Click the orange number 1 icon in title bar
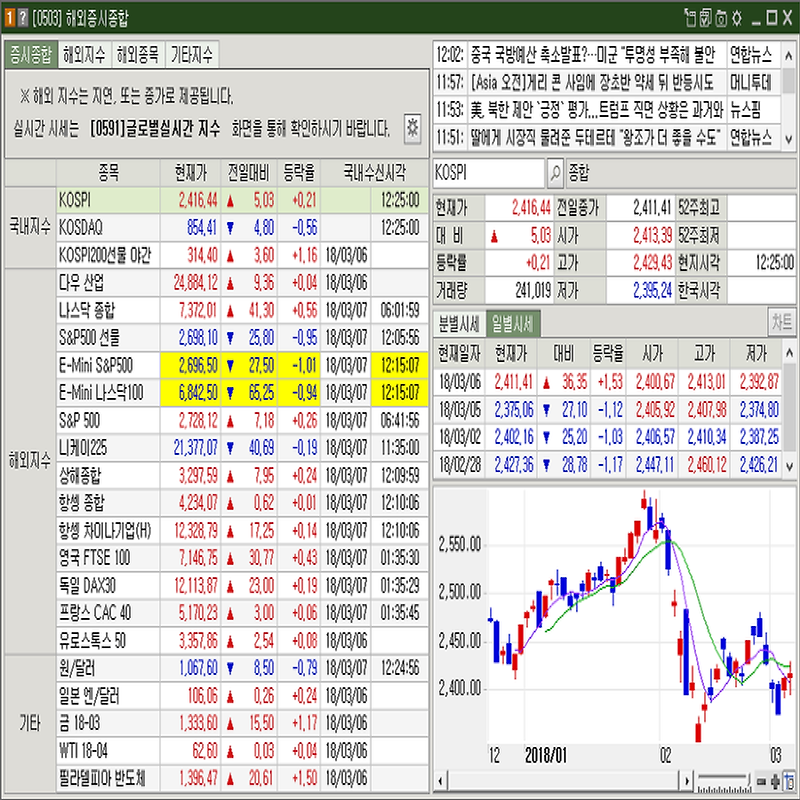The image size is (800, 800). (x=10, y=18)
